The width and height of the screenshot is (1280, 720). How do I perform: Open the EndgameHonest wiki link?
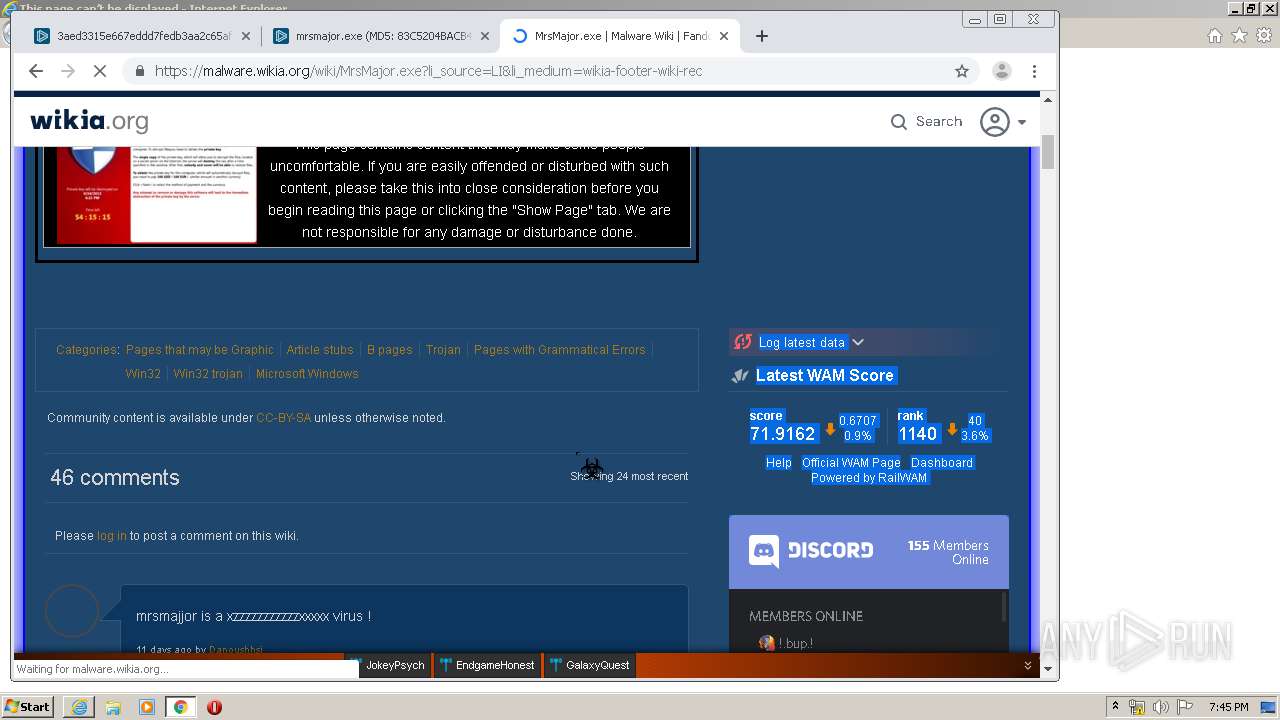tap(487, 665)
